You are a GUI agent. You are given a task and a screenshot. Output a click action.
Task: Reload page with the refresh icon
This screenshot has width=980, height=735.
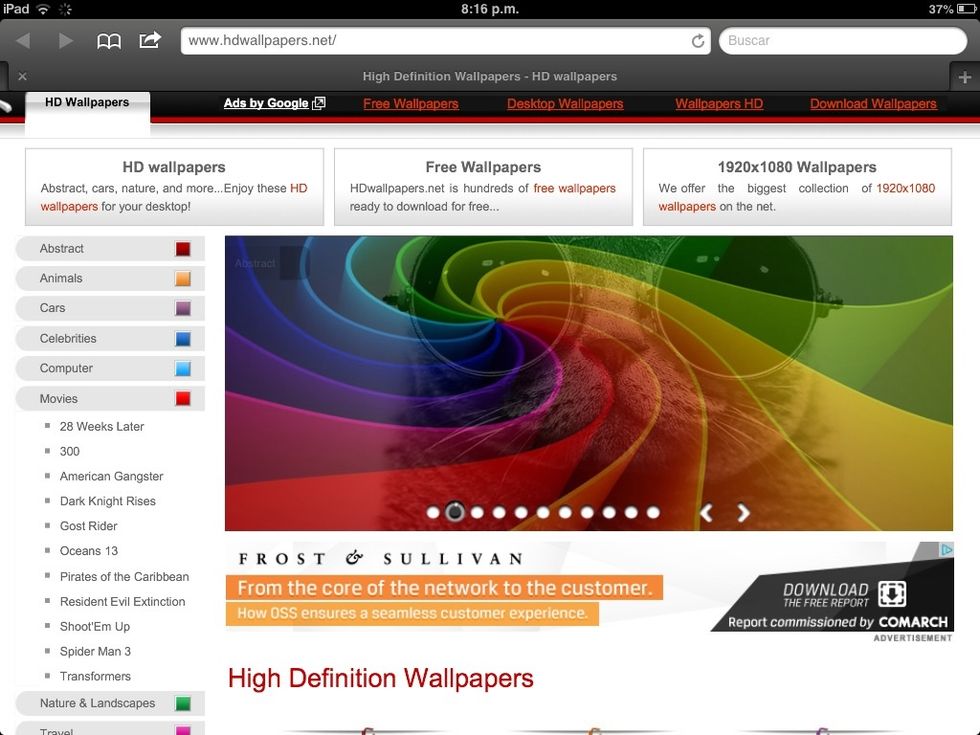pyautogui.click(x=698, y=41)
